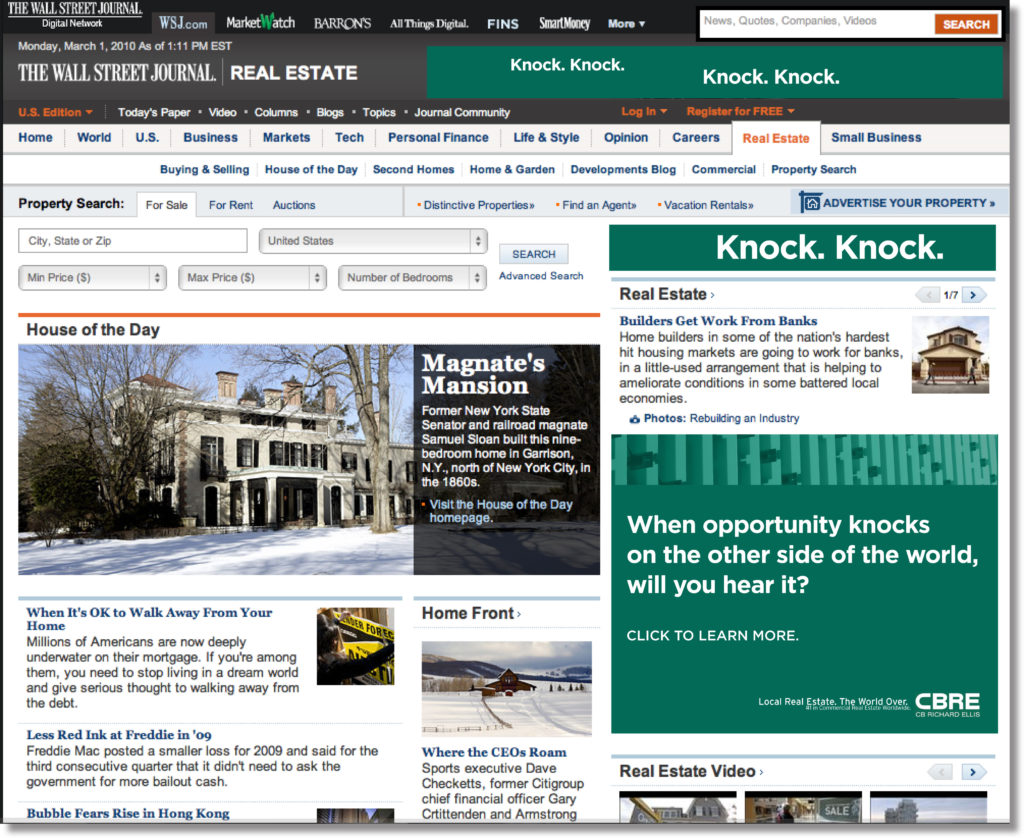Viewport: 1024px width, 838px height.
Task: Switch to the Auctions tab
Action: [294, 205]
